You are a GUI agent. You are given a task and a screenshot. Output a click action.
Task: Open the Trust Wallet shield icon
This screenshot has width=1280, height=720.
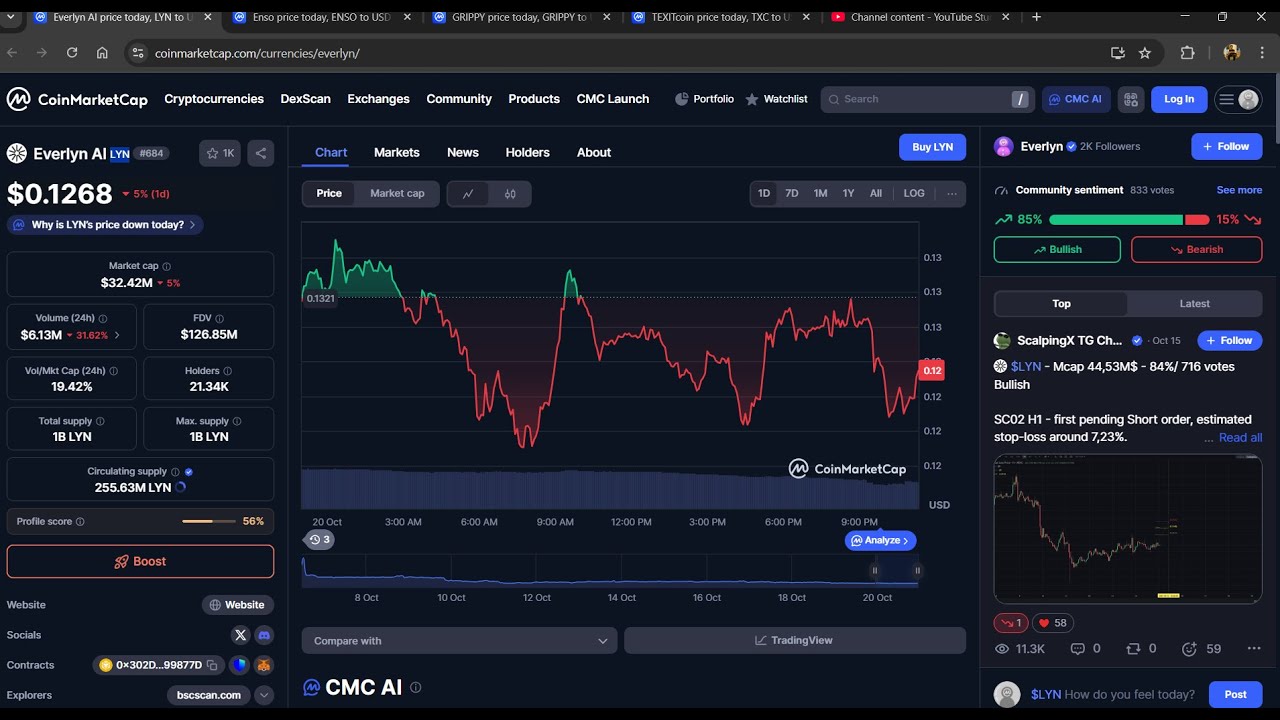click(x=239, y=665)
